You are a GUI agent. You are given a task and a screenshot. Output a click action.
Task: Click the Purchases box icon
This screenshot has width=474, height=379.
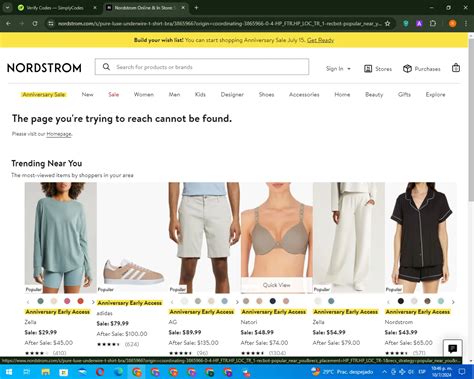pos(407,69)
